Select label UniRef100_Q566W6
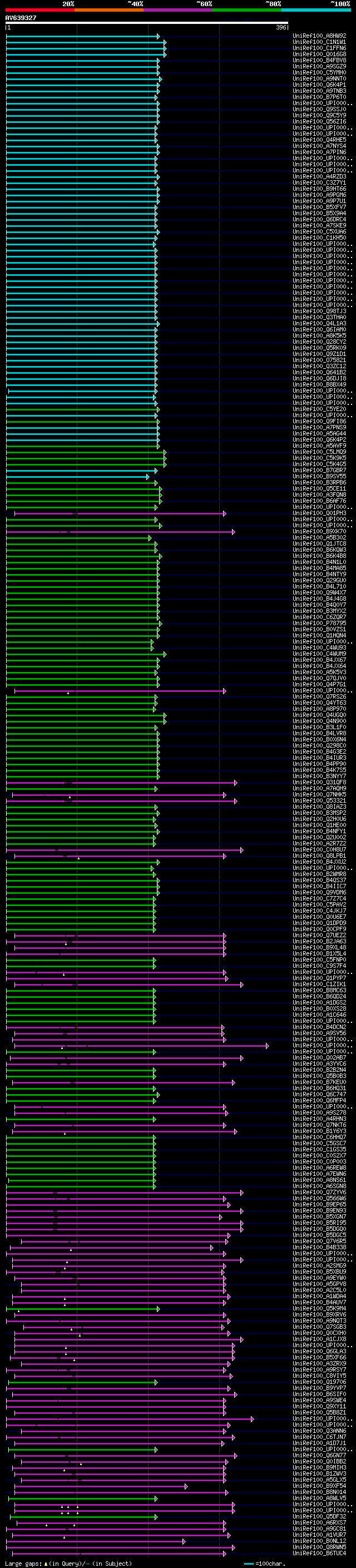The height and width of the screenshot is (1568, 356). coord(319,1198)
